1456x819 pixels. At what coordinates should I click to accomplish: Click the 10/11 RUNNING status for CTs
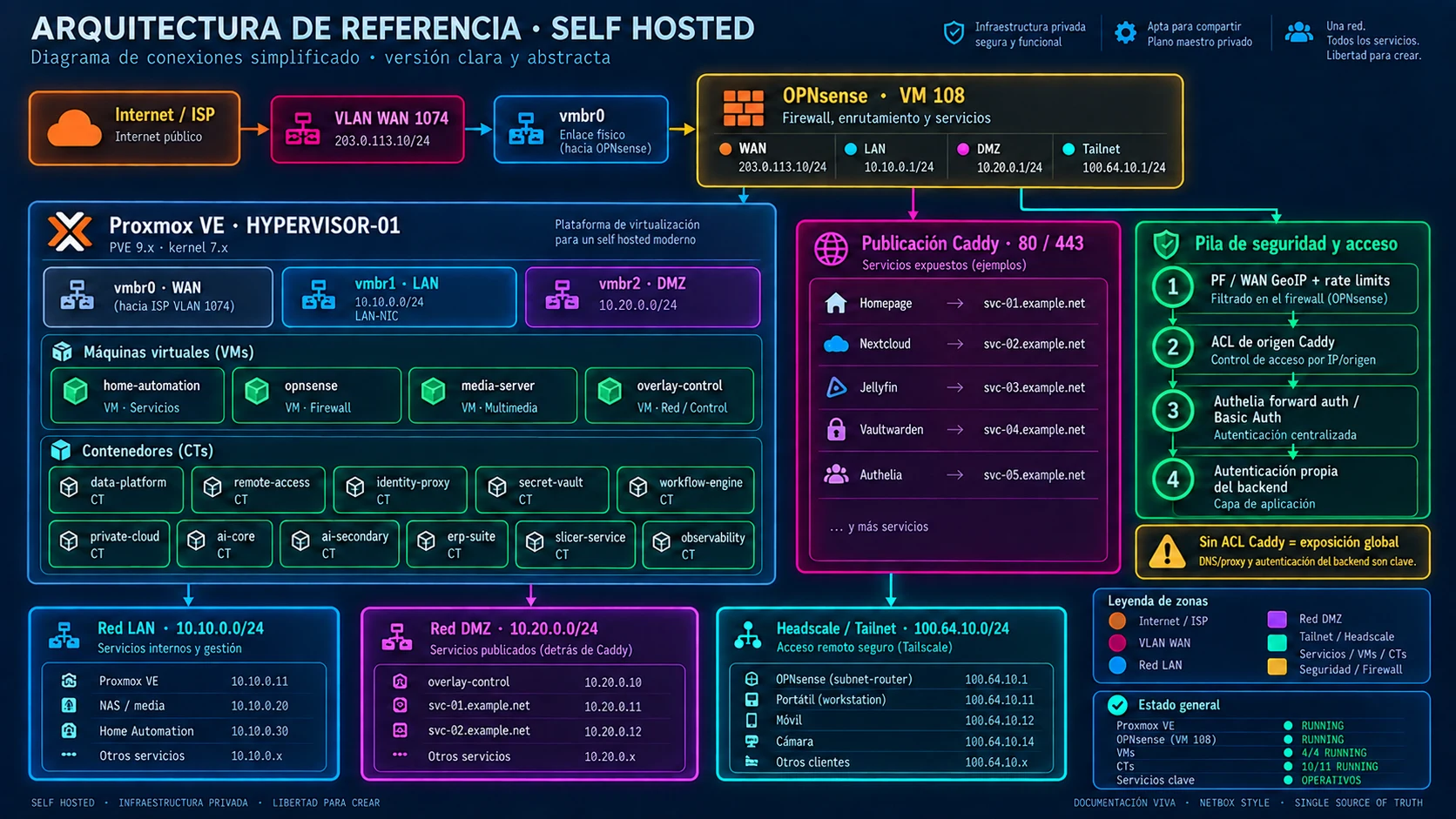coord(1339,767)
